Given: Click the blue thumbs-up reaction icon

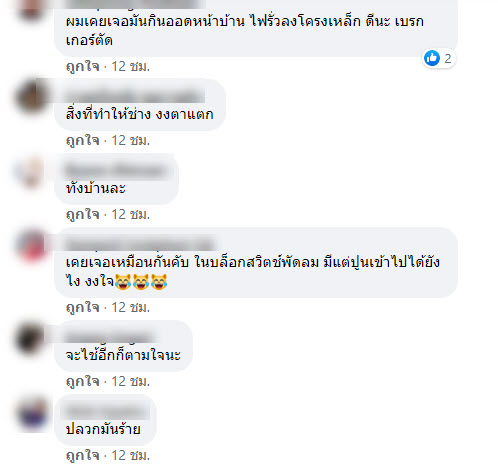Looking at the screenshot, I should click(432, 58).
